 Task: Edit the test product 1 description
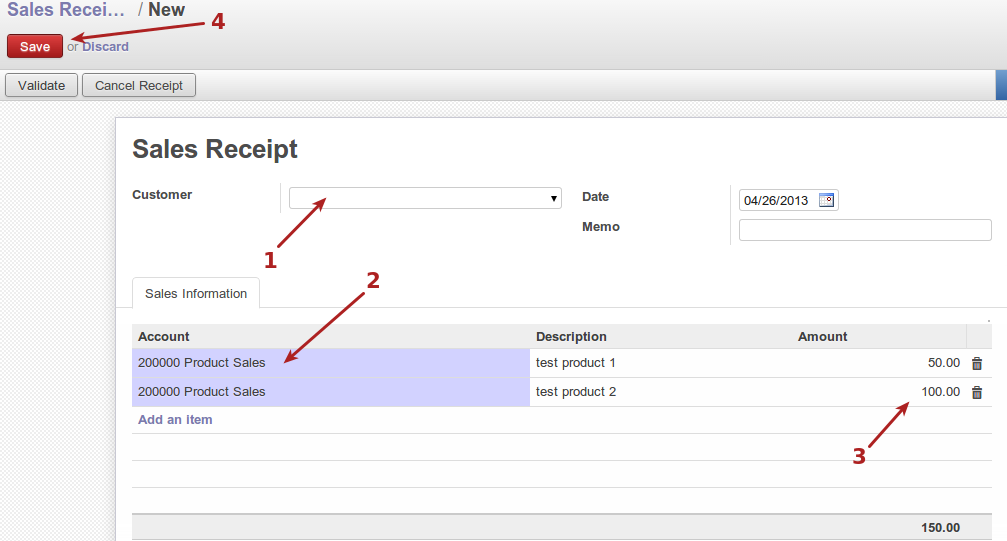pyautogui.click(x=660, y=363)
